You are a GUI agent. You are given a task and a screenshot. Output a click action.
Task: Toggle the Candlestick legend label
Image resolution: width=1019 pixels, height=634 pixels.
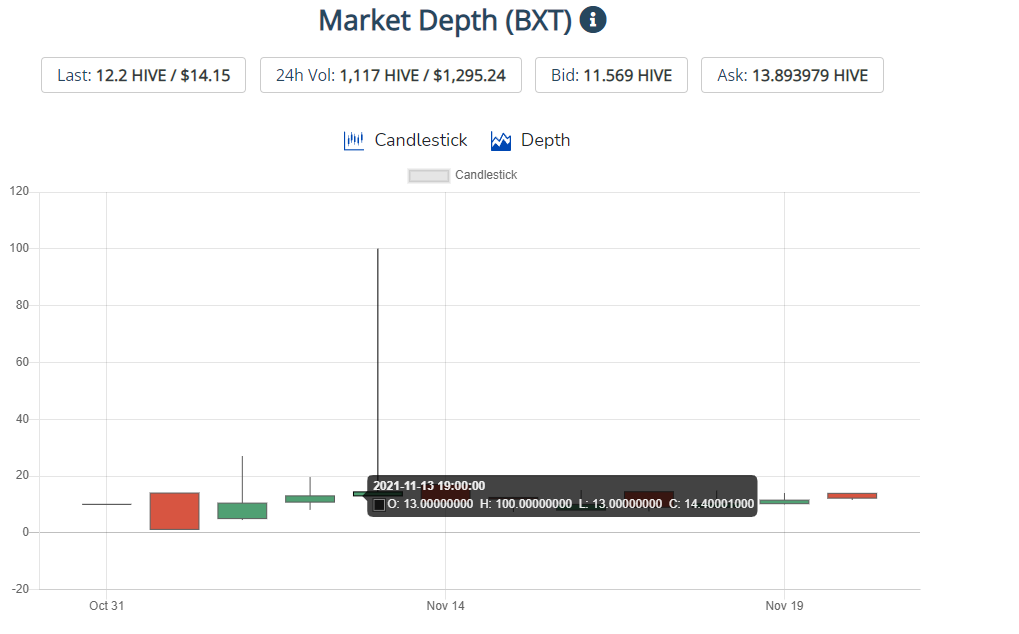(486, 175)
